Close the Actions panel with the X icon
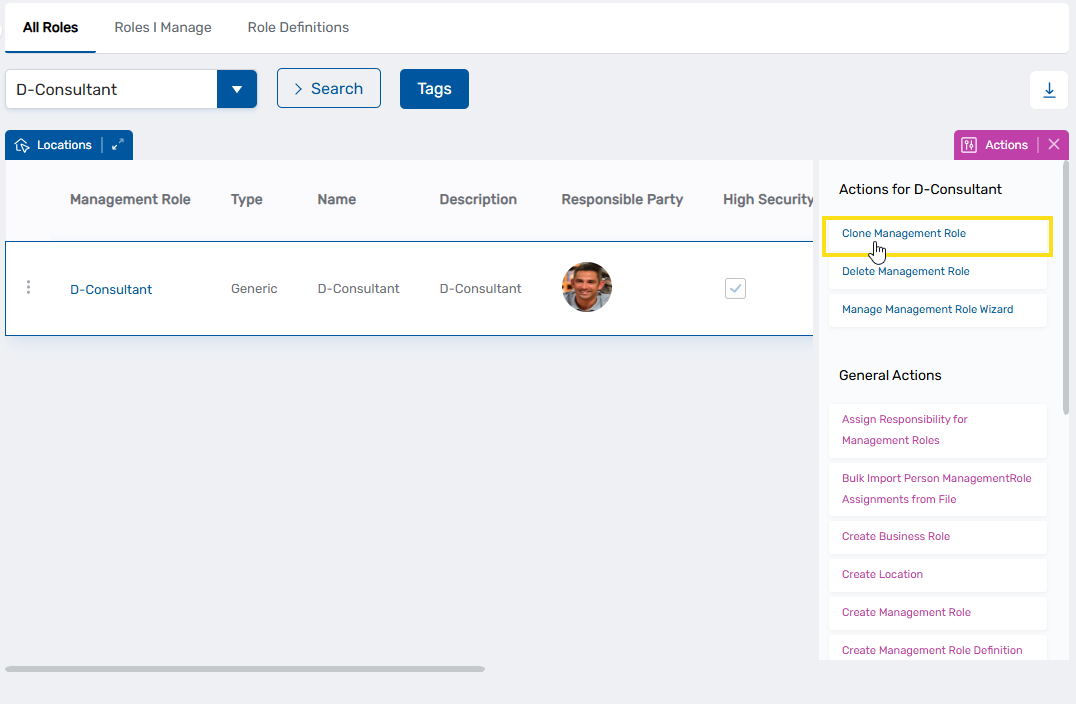The height and width of the screenshot is (704, 1076). [1053, 144]
